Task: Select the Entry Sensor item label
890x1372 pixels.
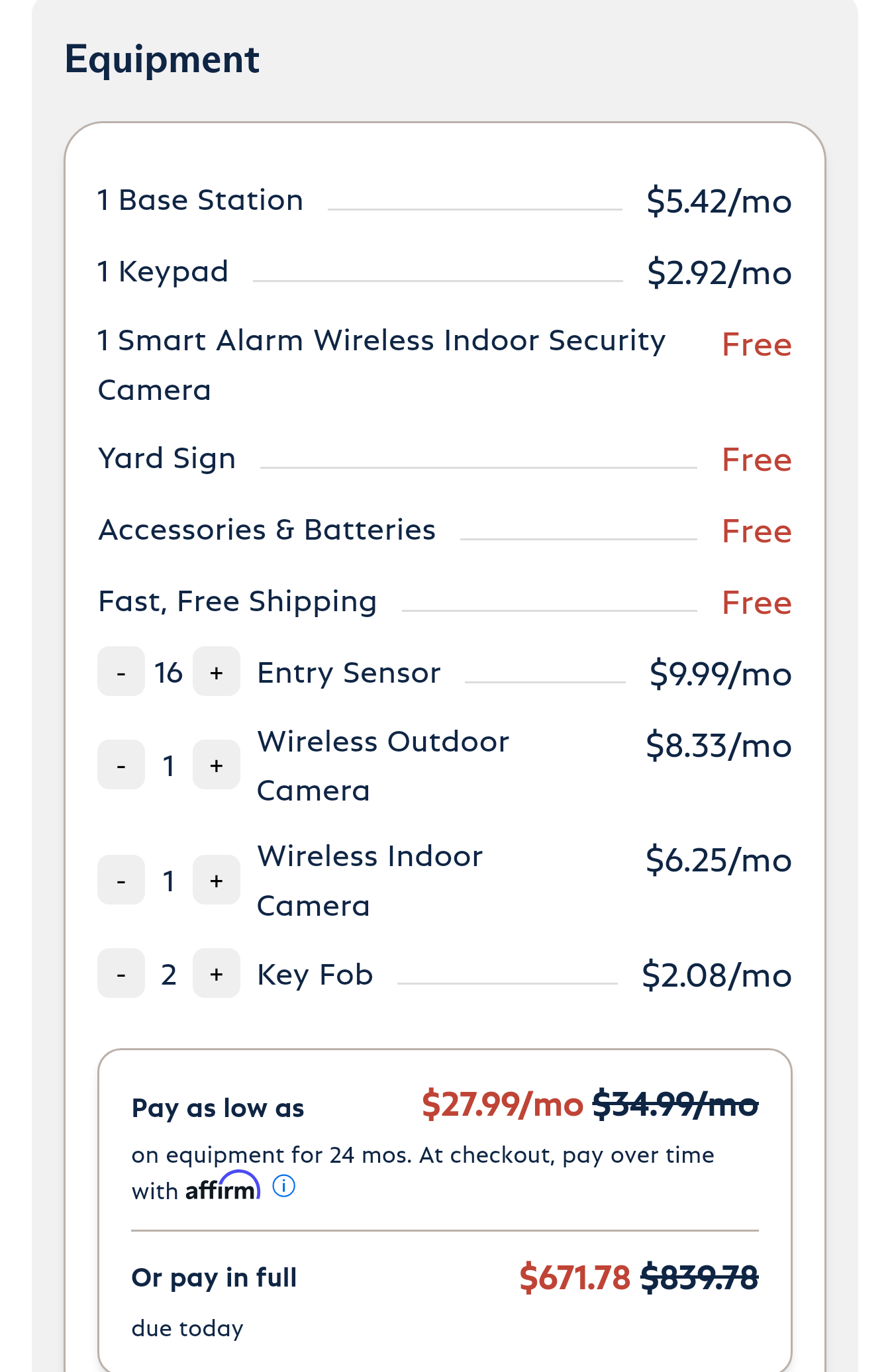Action: click(x=348, y=673)
